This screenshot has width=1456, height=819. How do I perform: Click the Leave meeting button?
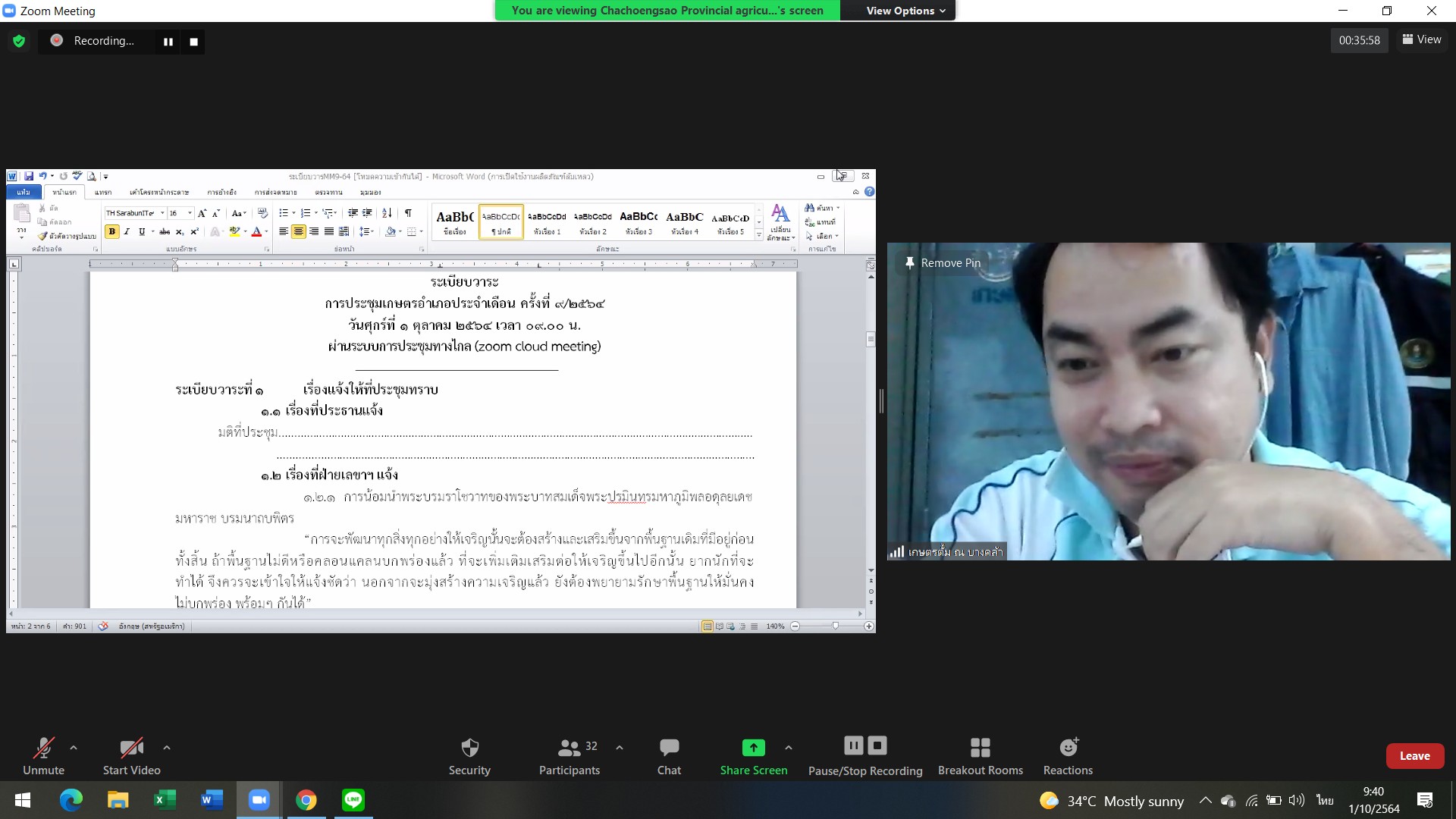pyautogui.click(x=1414, y=755)
